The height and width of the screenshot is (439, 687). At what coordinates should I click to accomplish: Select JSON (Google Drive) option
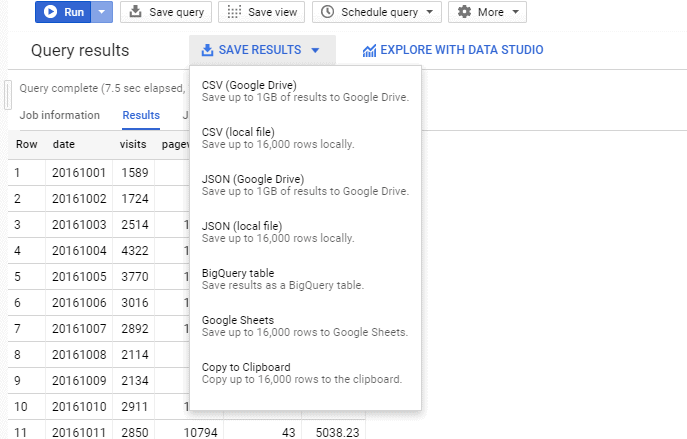tap(305, 185)
